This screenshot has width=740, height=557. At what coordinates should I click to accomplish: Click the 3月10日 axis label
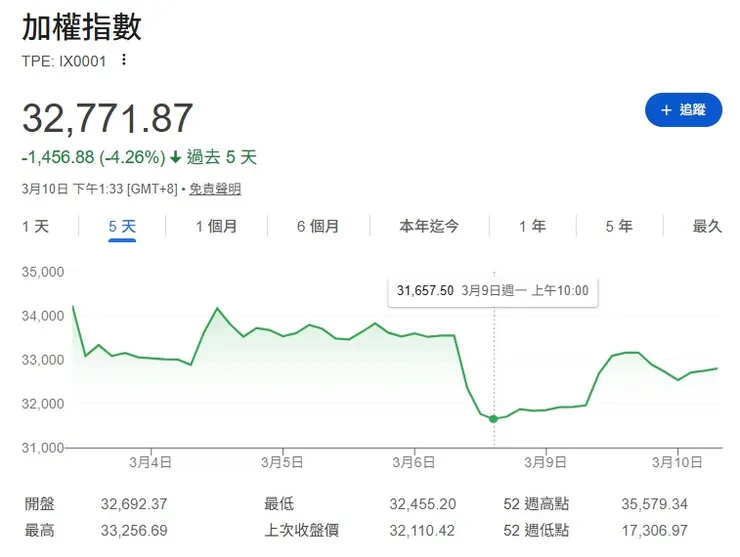click(677, 462)
